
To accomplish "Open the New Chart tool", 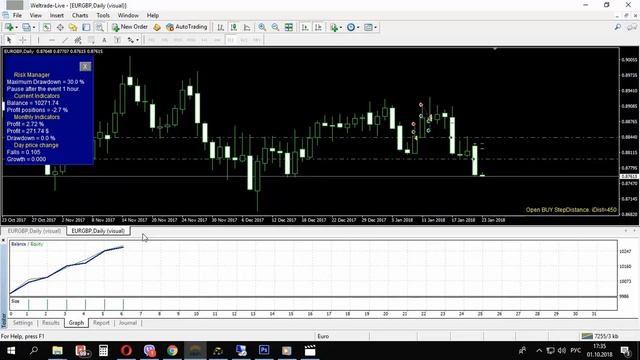I will [9, 27].
